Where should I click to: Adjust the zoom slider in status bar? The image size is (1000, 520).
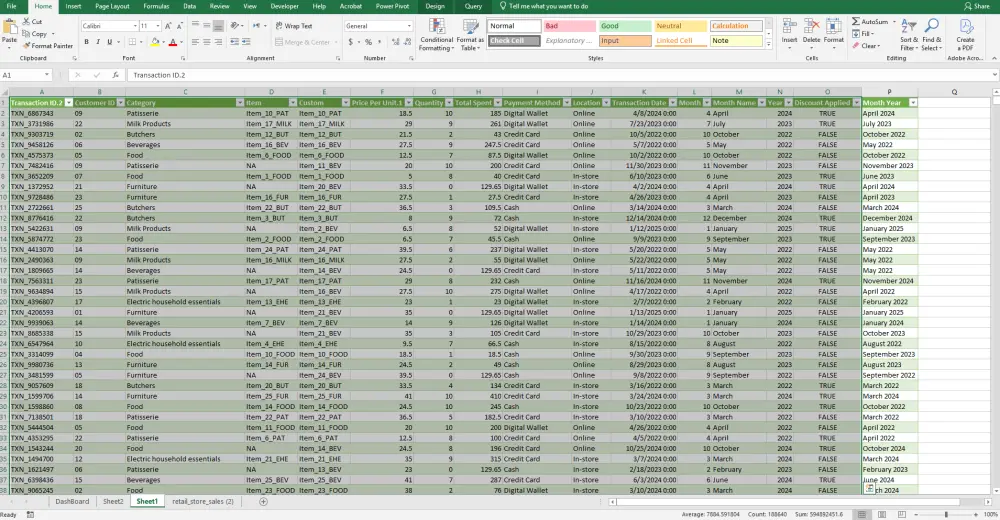(946, 514)
